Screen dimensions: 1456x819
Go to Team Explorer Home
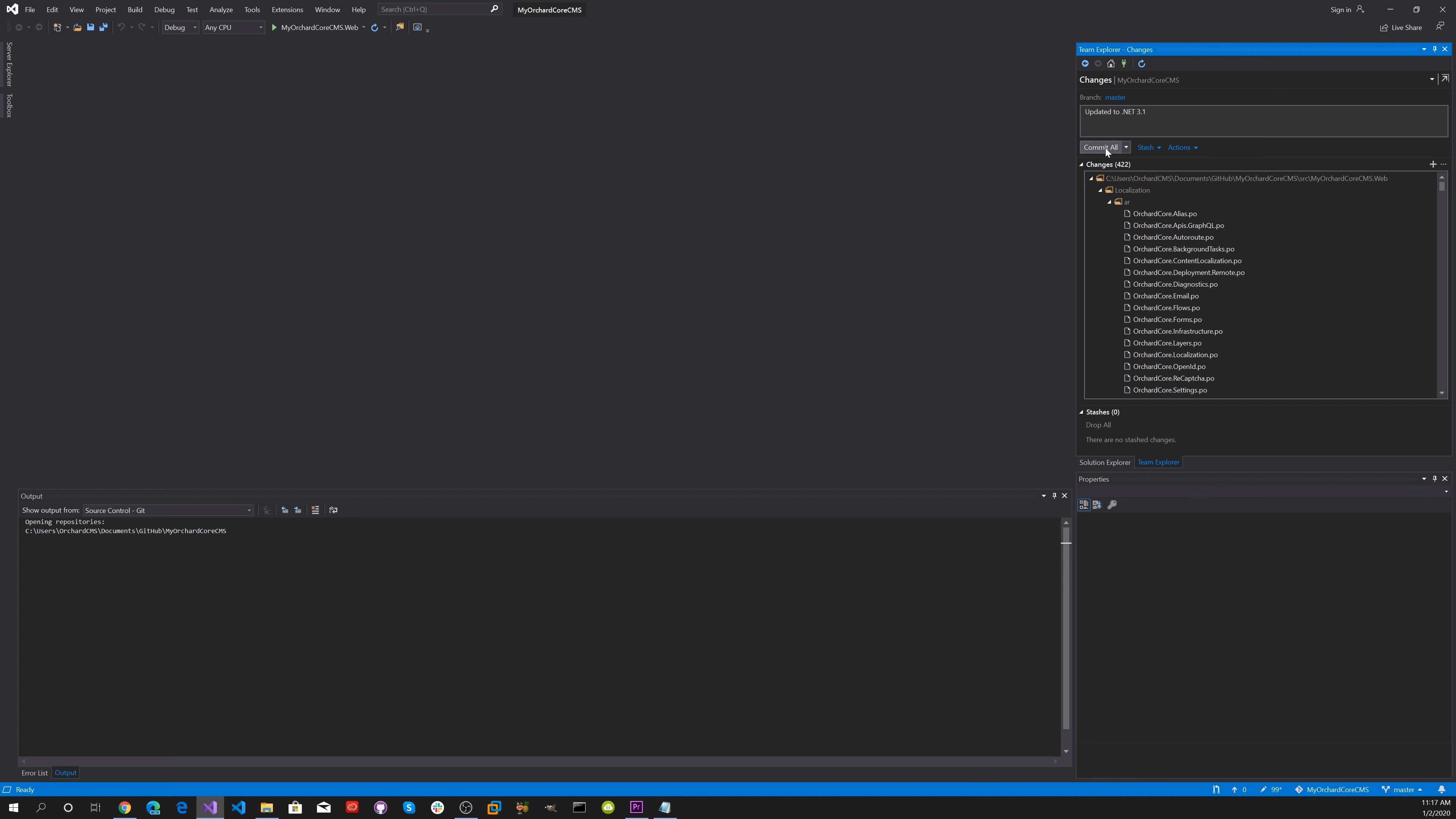click(1111, 64)
